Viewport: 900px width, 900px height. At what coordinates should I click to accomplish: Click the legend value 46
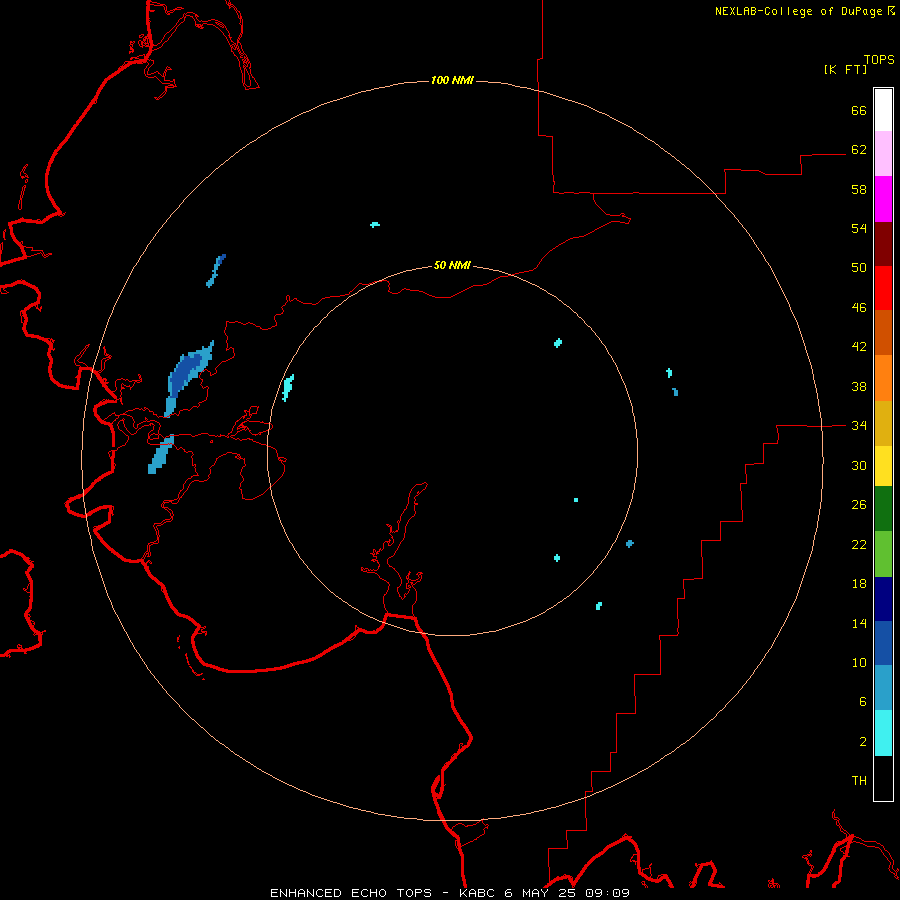pos(859,308)
